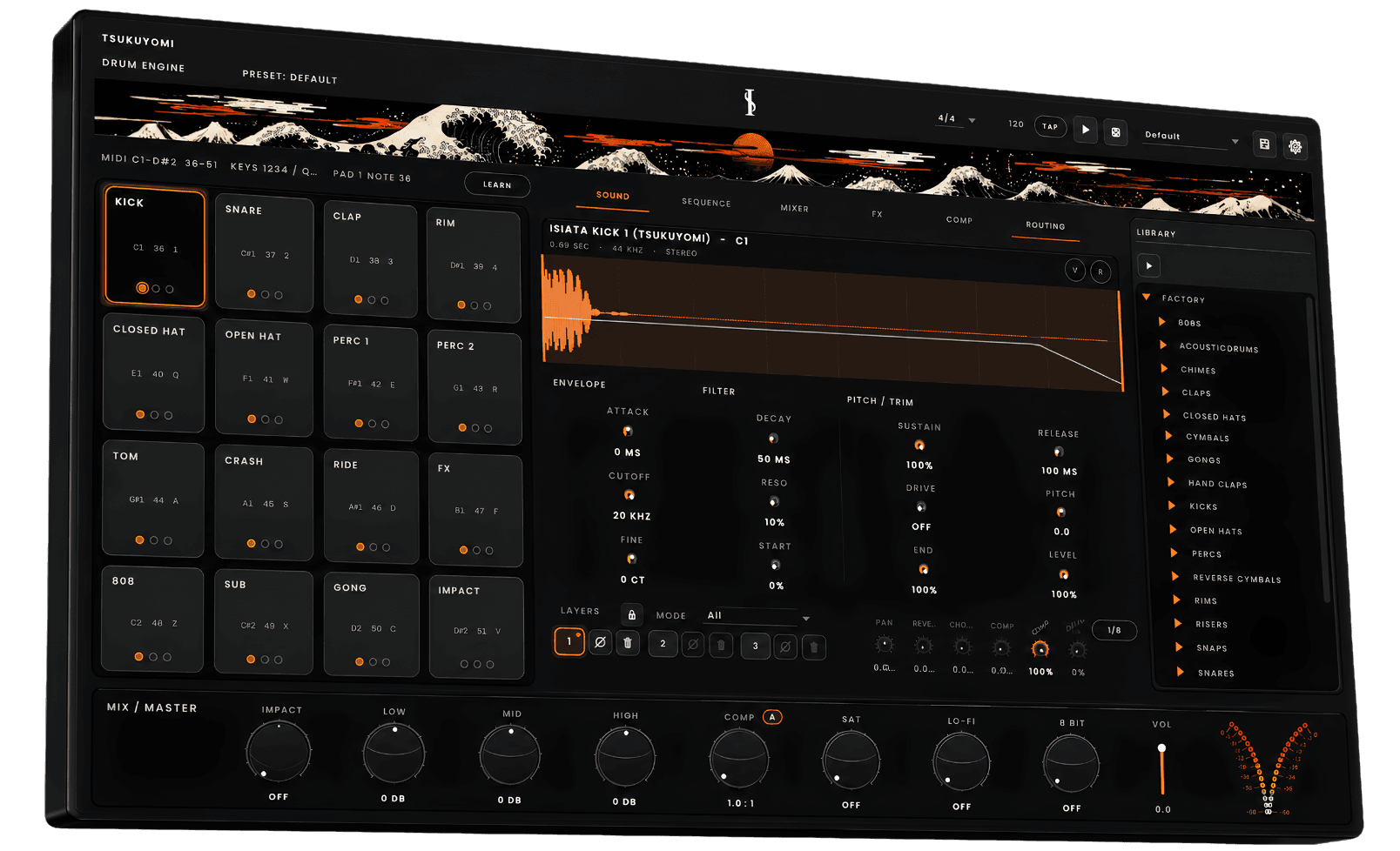
Task: Open the Comp tab
Action: tap(959, 220)
